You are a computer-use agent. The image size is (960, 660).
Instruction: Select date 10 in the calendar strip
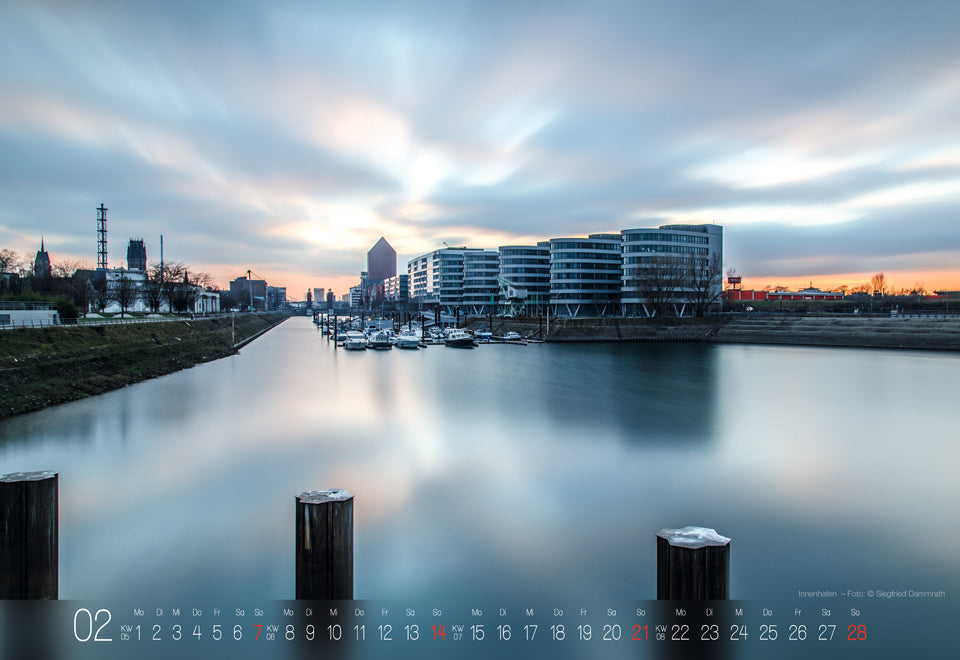click(x=334, y=632)
